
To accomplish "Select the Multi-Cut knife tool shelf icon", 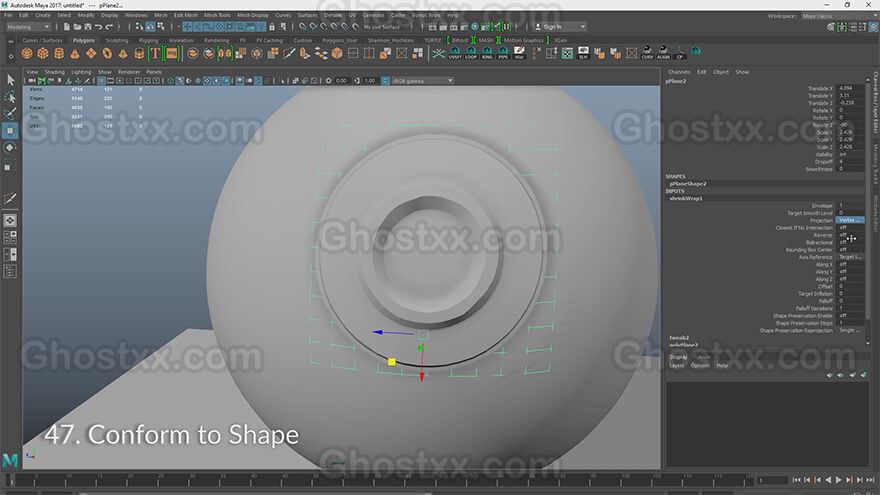I will point(288,53).
